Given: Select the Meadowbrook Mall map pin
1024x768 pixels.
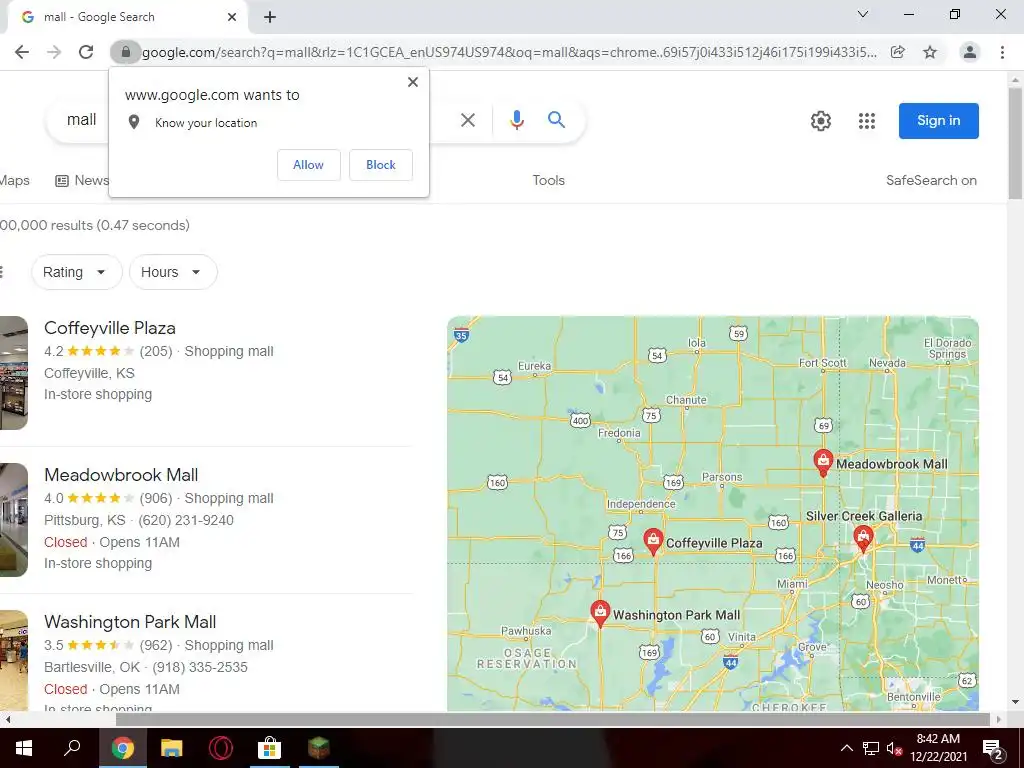Looking at the screenshot, I should click(x=823, y=462).
